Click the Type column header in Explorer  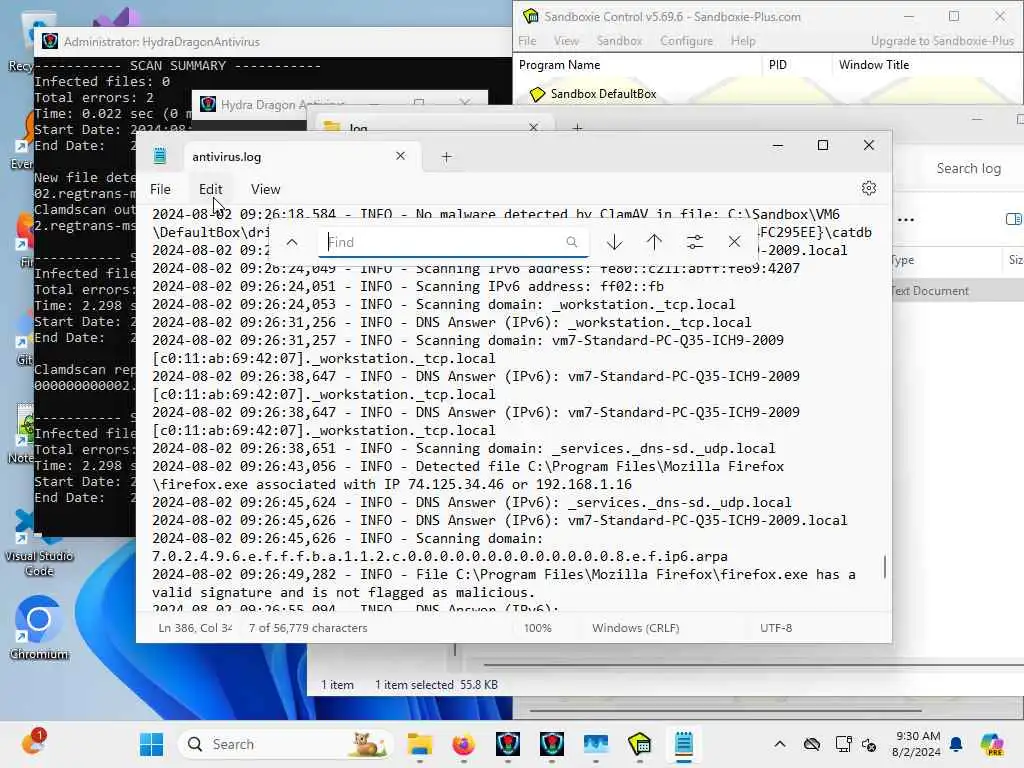903,260
